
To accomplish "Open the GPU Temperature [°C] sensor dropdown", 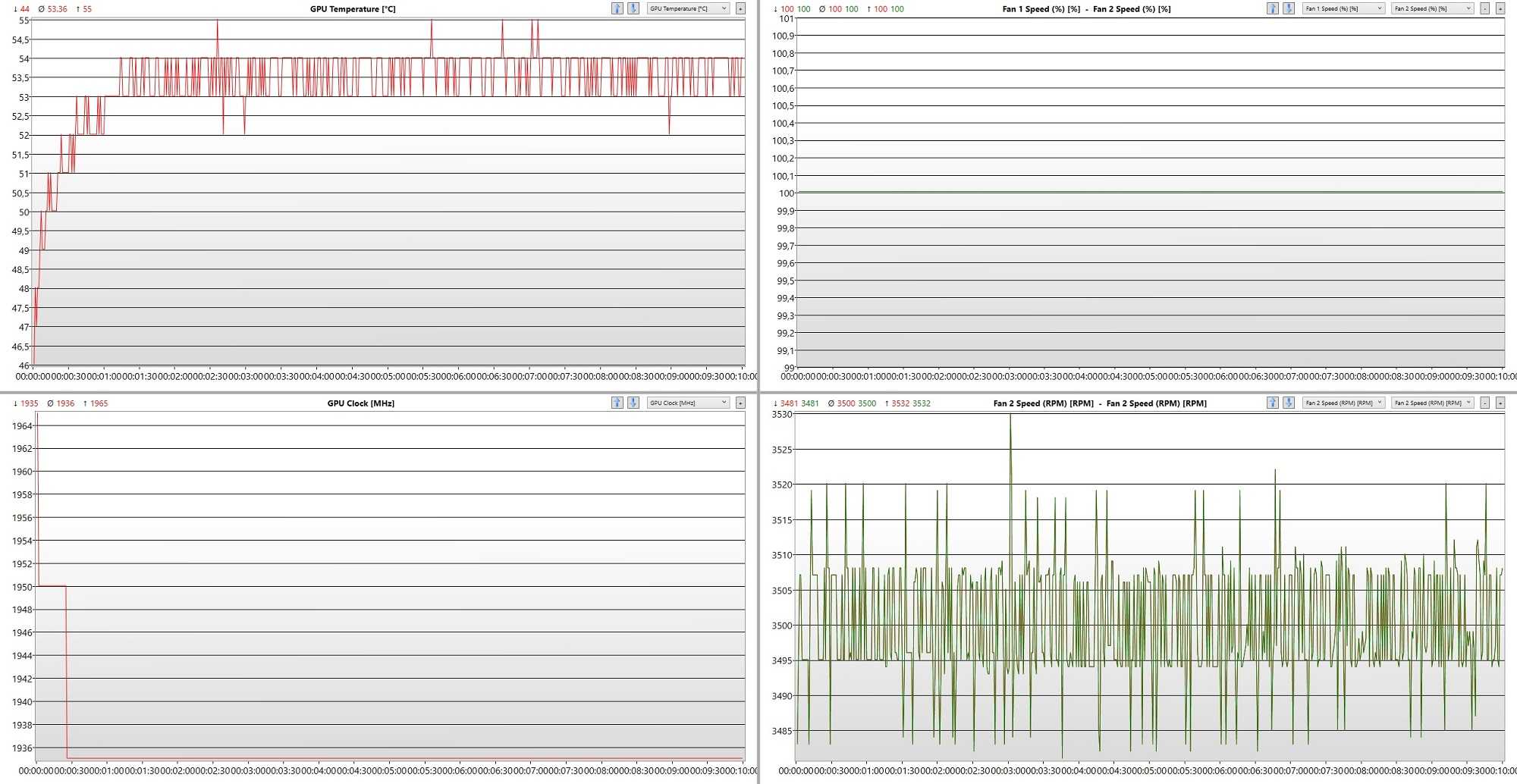I will [688, 8].
